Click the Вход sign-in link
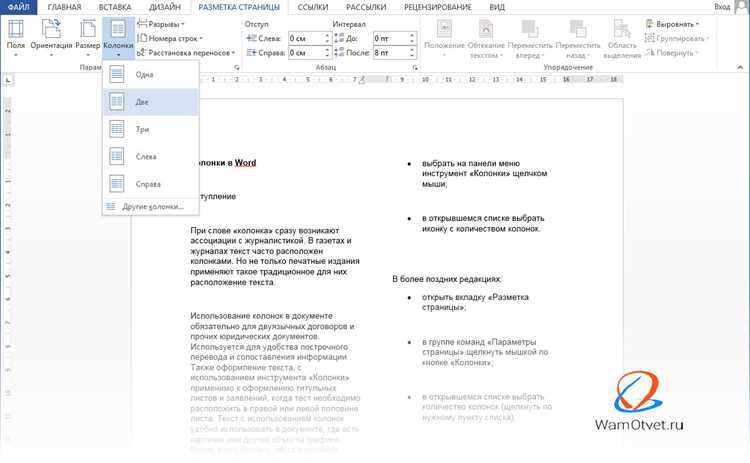Image resolution: width=750 pixels, height=463 pixels. [722, 7]
